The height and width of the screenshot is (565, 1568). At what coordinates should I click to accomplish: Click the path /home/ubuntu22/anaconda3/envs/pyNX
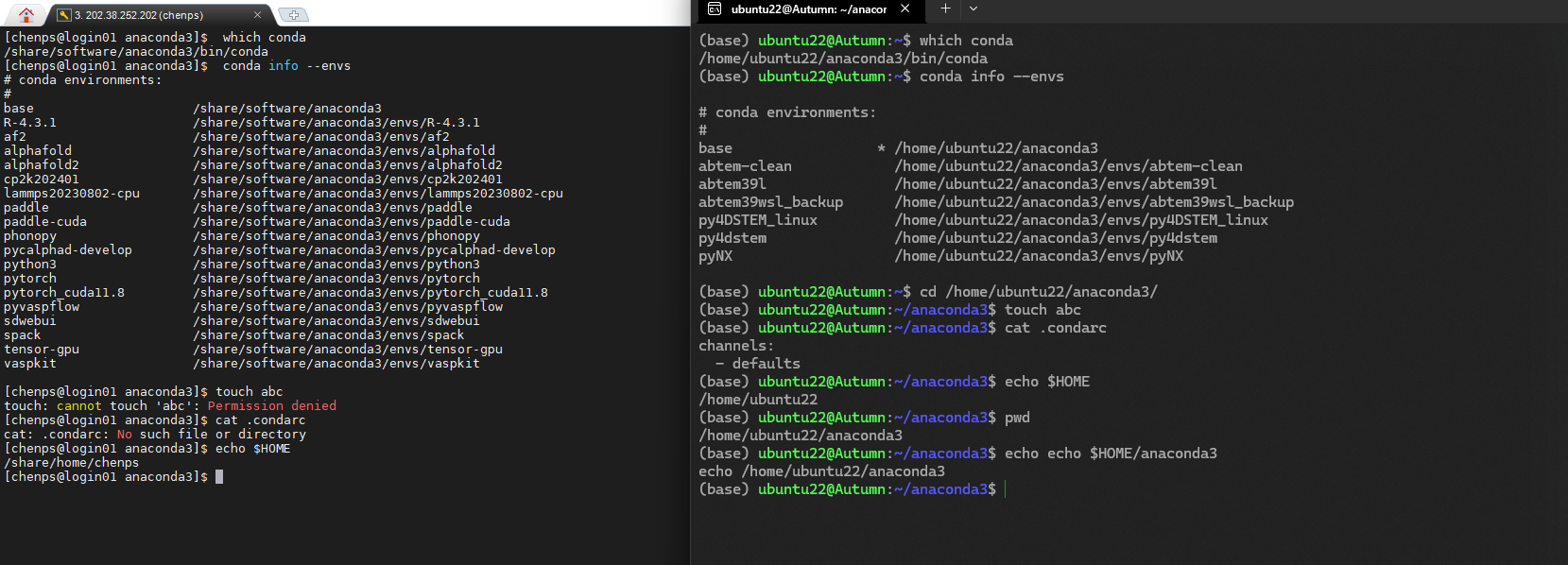[1039, 256]
